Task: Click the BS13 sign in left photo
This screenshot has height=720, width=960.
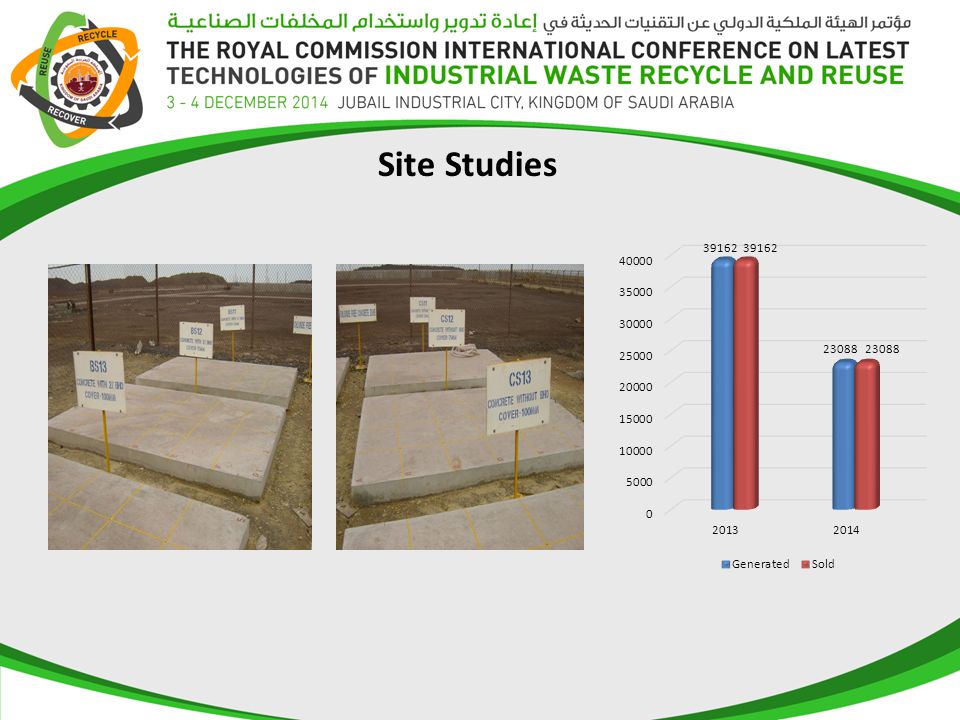Action: [99, 381]
